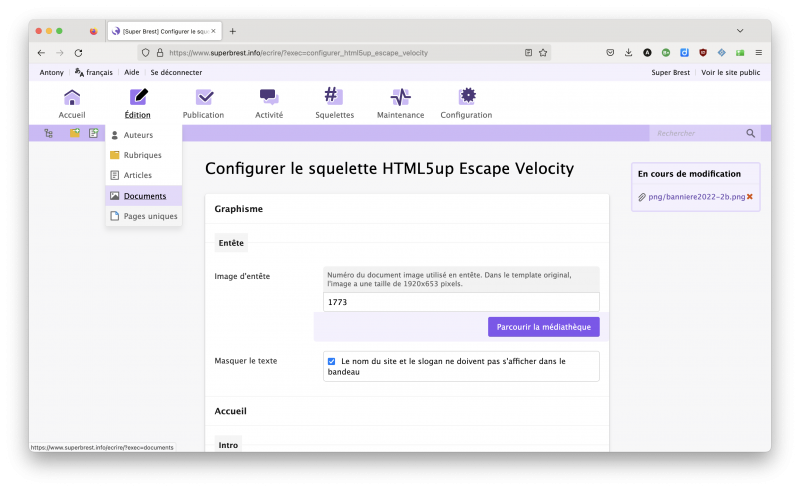Click the browser forward arrow
The height and width of the screenshot is (490, 800).
tap(60, 53)
